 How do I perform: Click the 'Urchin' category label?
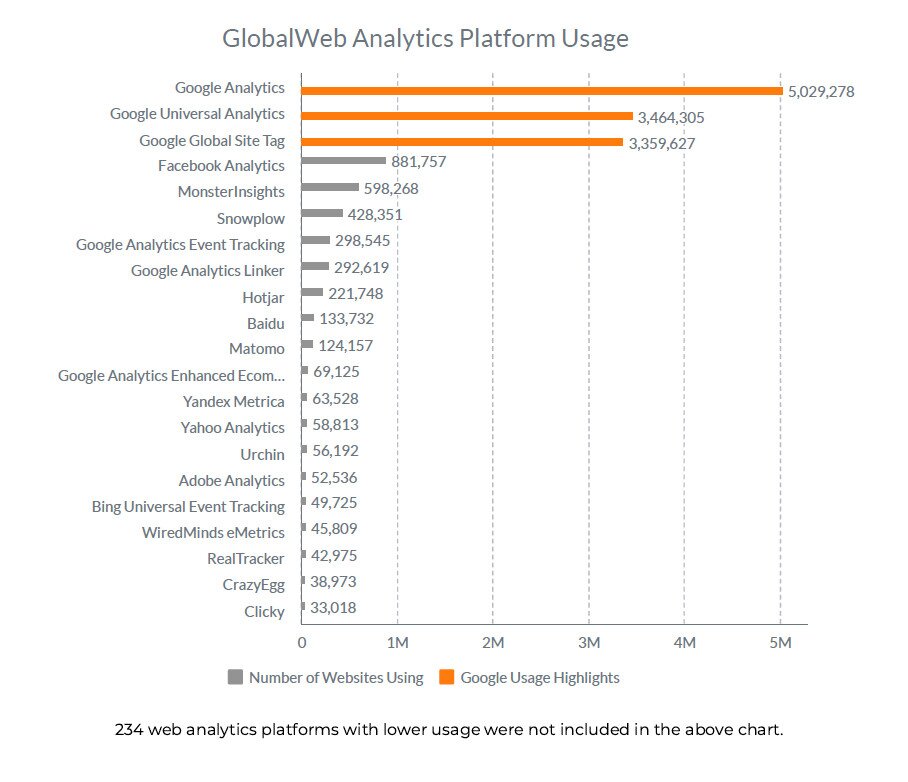(x=262, y=455)
